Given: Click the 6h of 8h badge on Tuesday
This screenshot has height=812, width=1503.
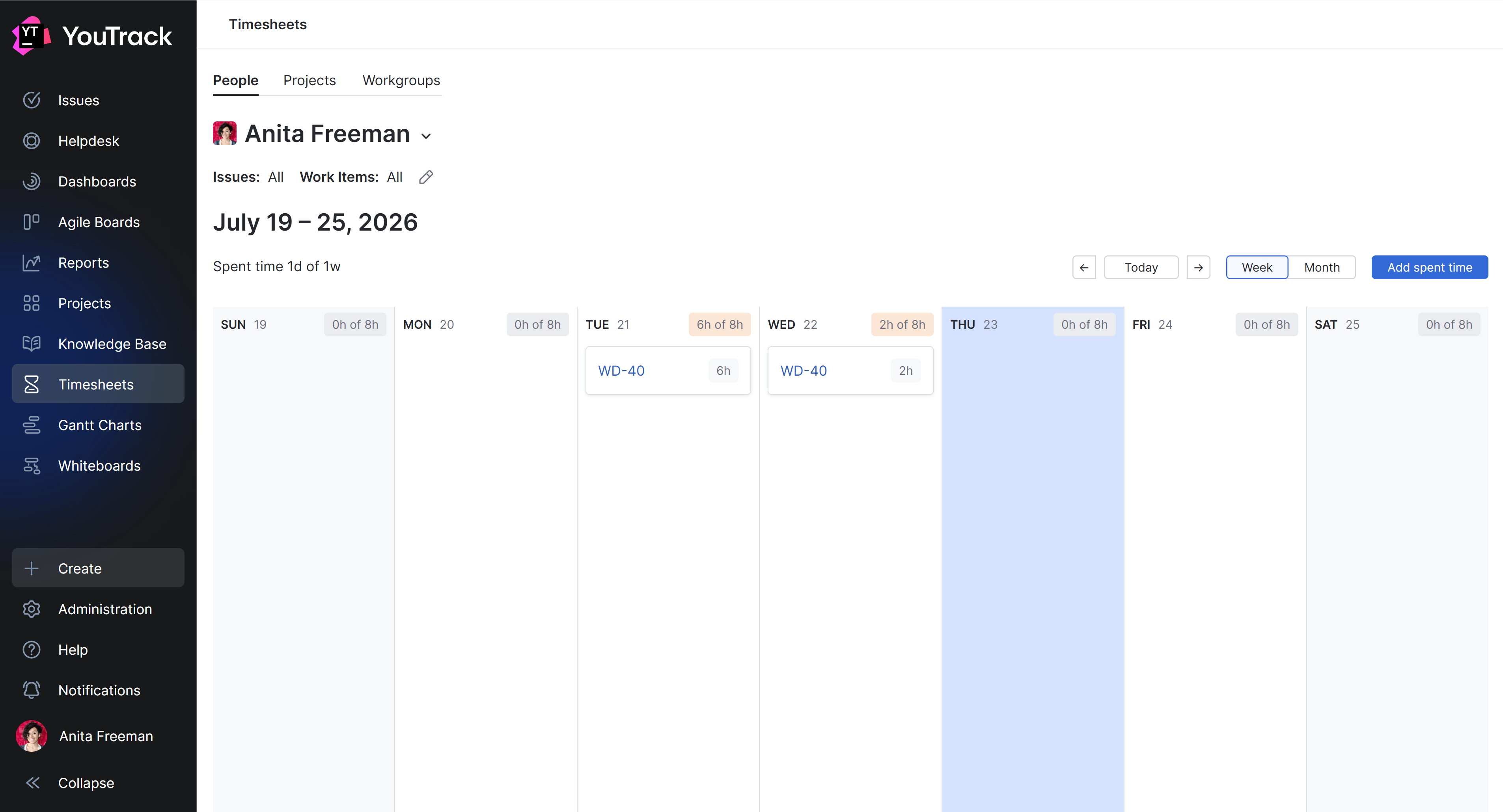Looking at the screenshot, I should (720, 325).
